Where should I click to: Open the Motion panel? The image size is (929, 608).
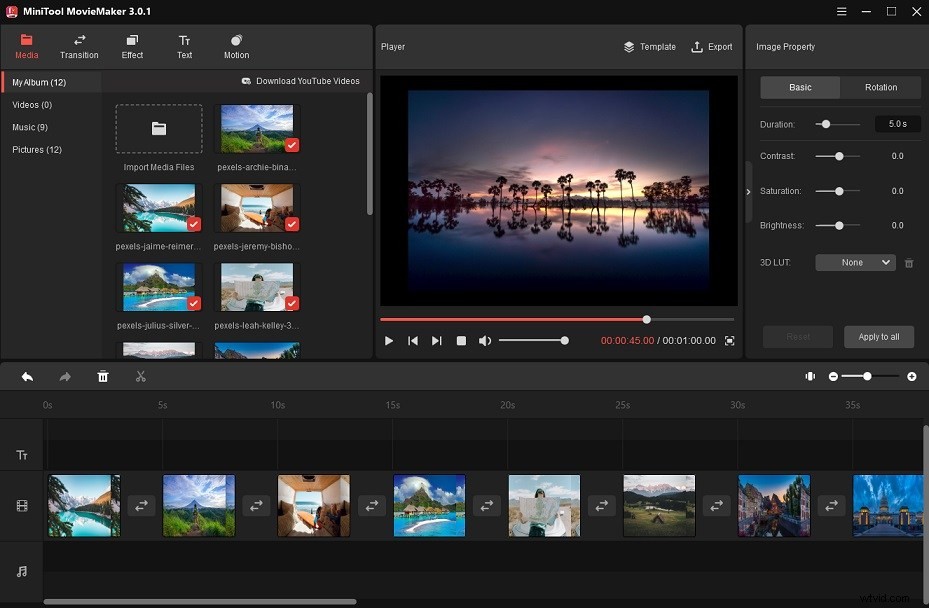pos(236,46)
